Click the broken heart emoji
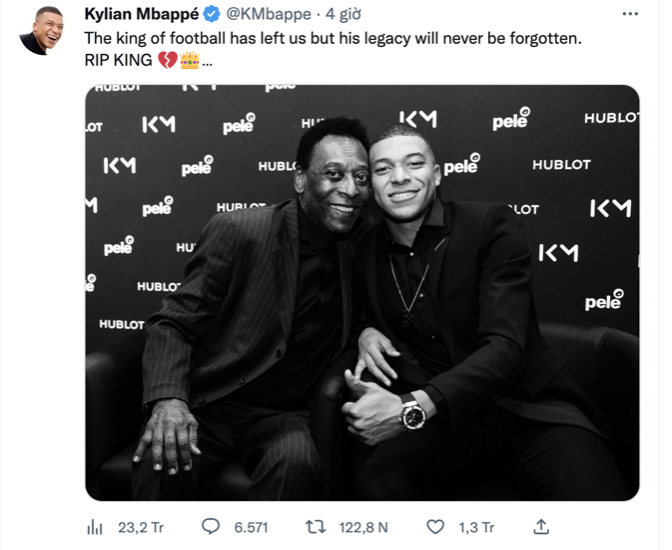This screenshot has height=550, width=672. [x=168, y=60]
